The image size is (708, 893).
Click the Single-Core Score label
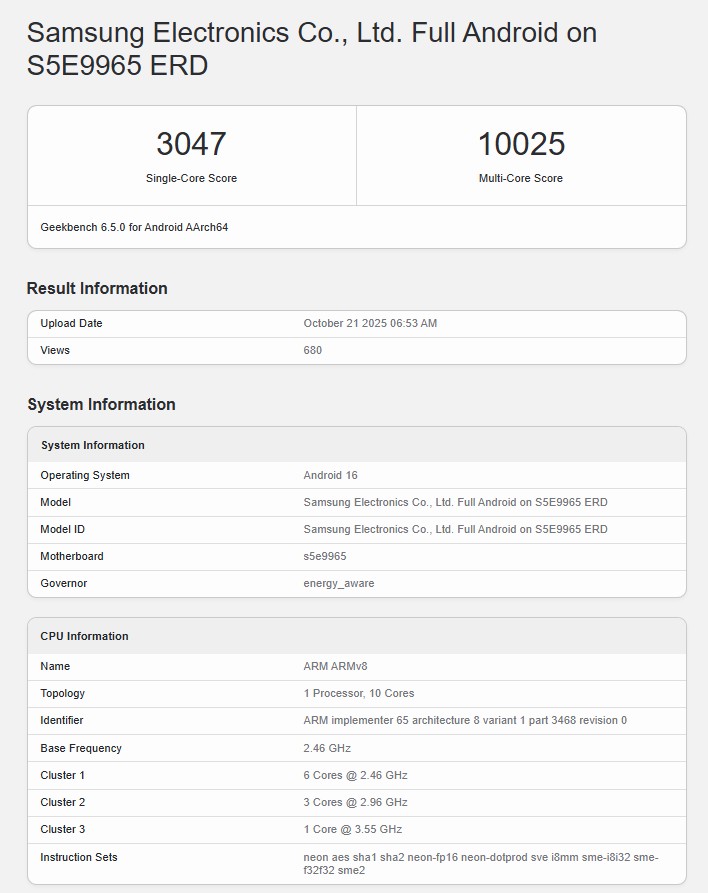(191, 178)
